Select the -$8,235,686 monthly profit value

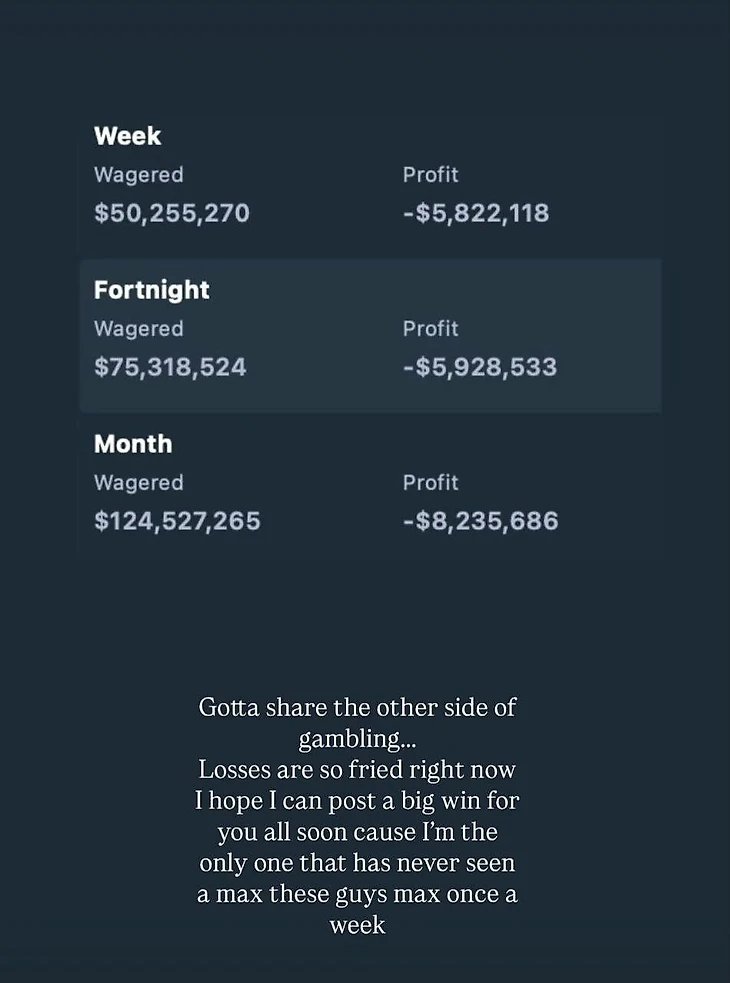click(480, 521)
